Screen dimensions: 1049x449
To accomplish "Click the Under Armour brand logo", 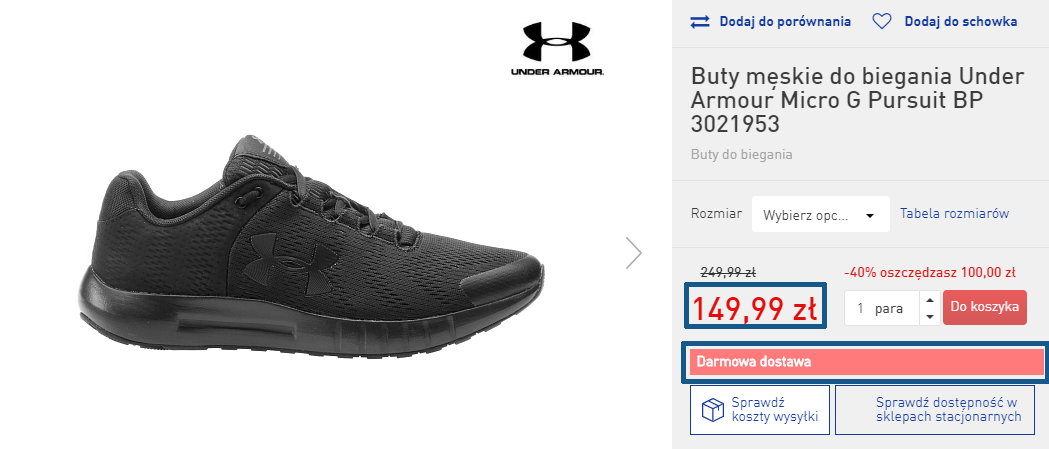I will point(557,48).
